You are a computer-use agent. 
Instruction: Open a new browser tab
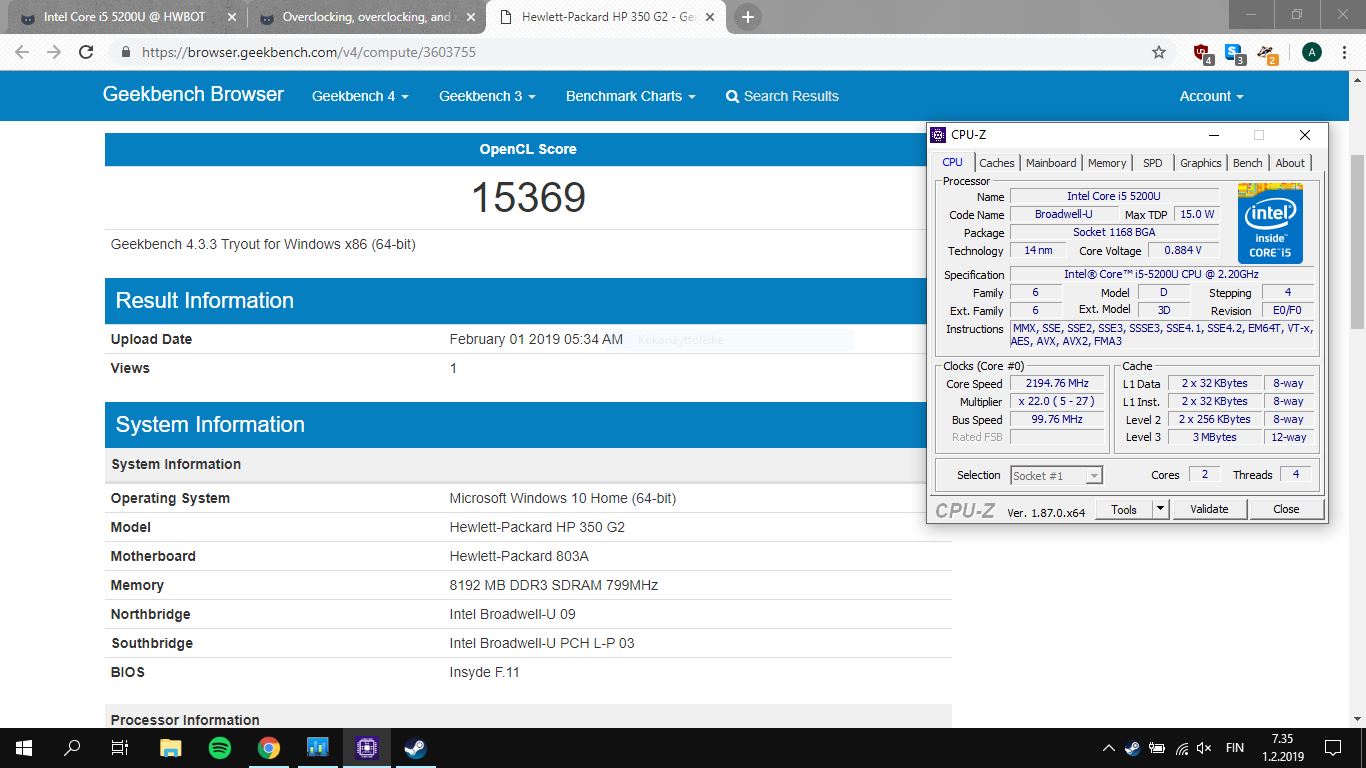click(x=747, y=17)
